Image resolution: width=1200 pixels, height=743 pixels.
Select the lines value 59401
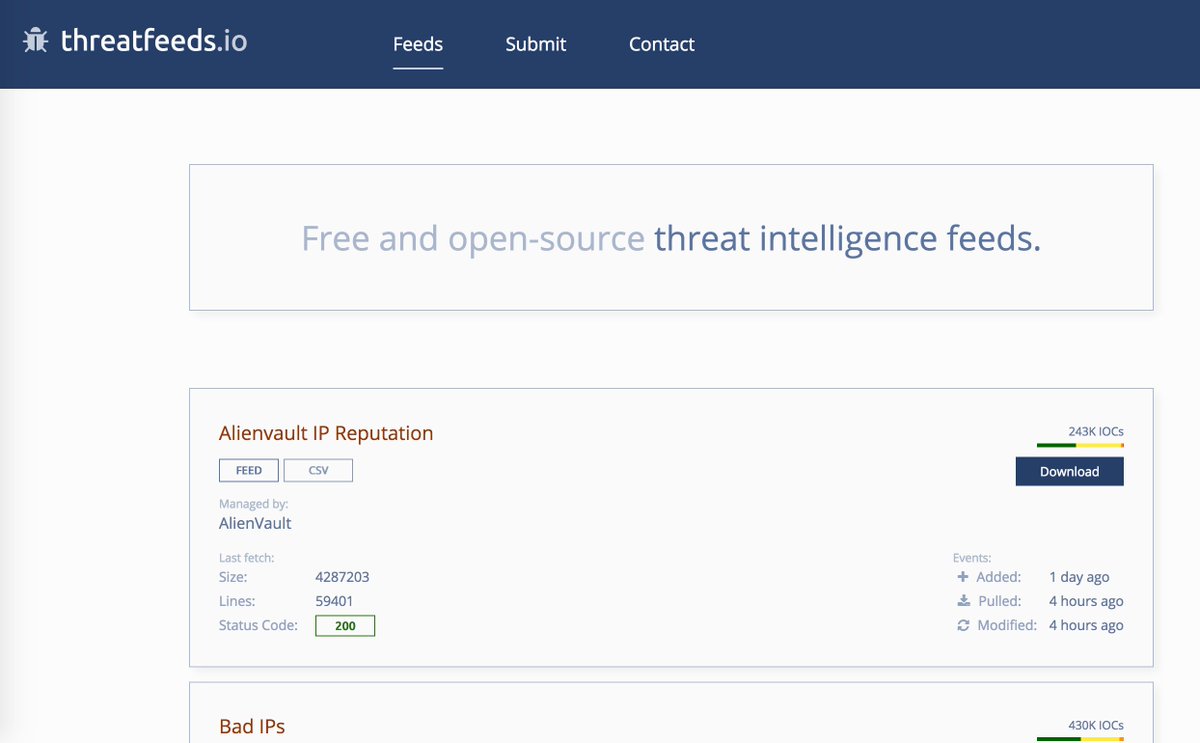(x=334, y=601)
